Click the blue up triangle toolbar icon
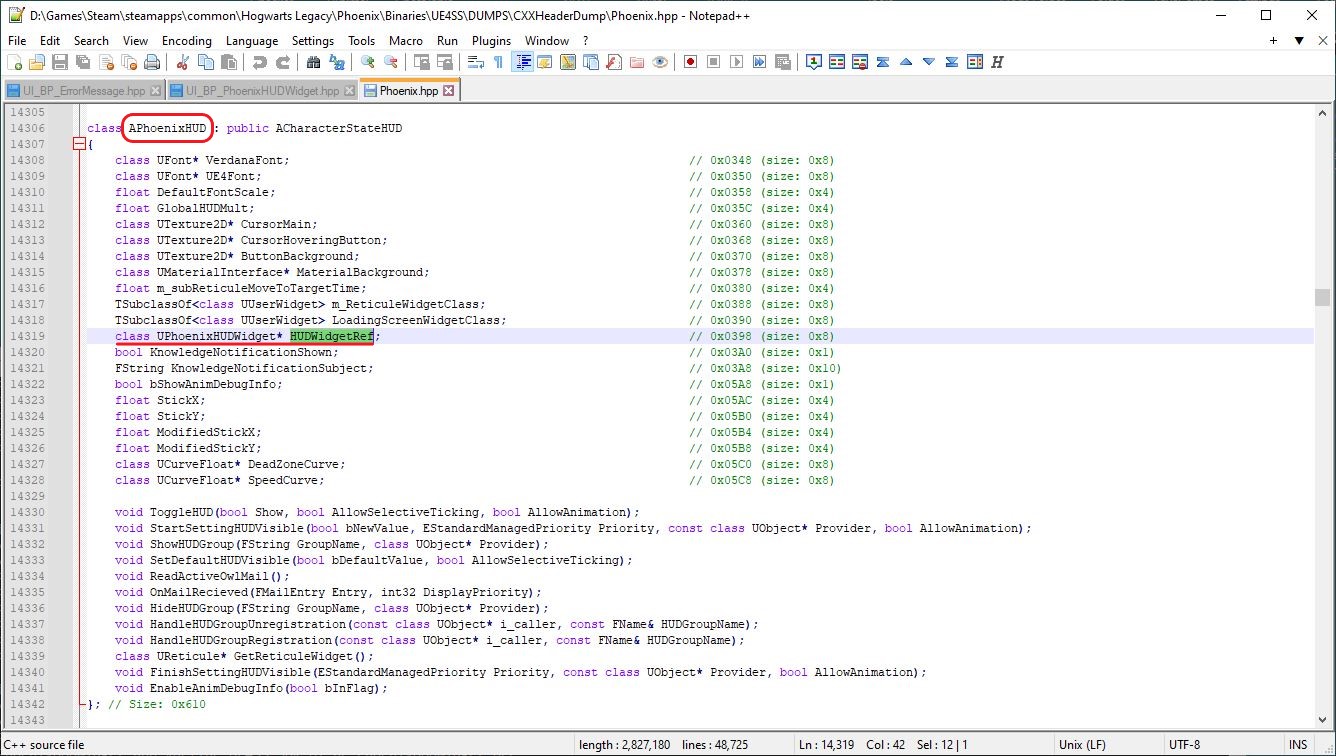The width and height of the screenshot is (1336, 756). tap(905, 62)
